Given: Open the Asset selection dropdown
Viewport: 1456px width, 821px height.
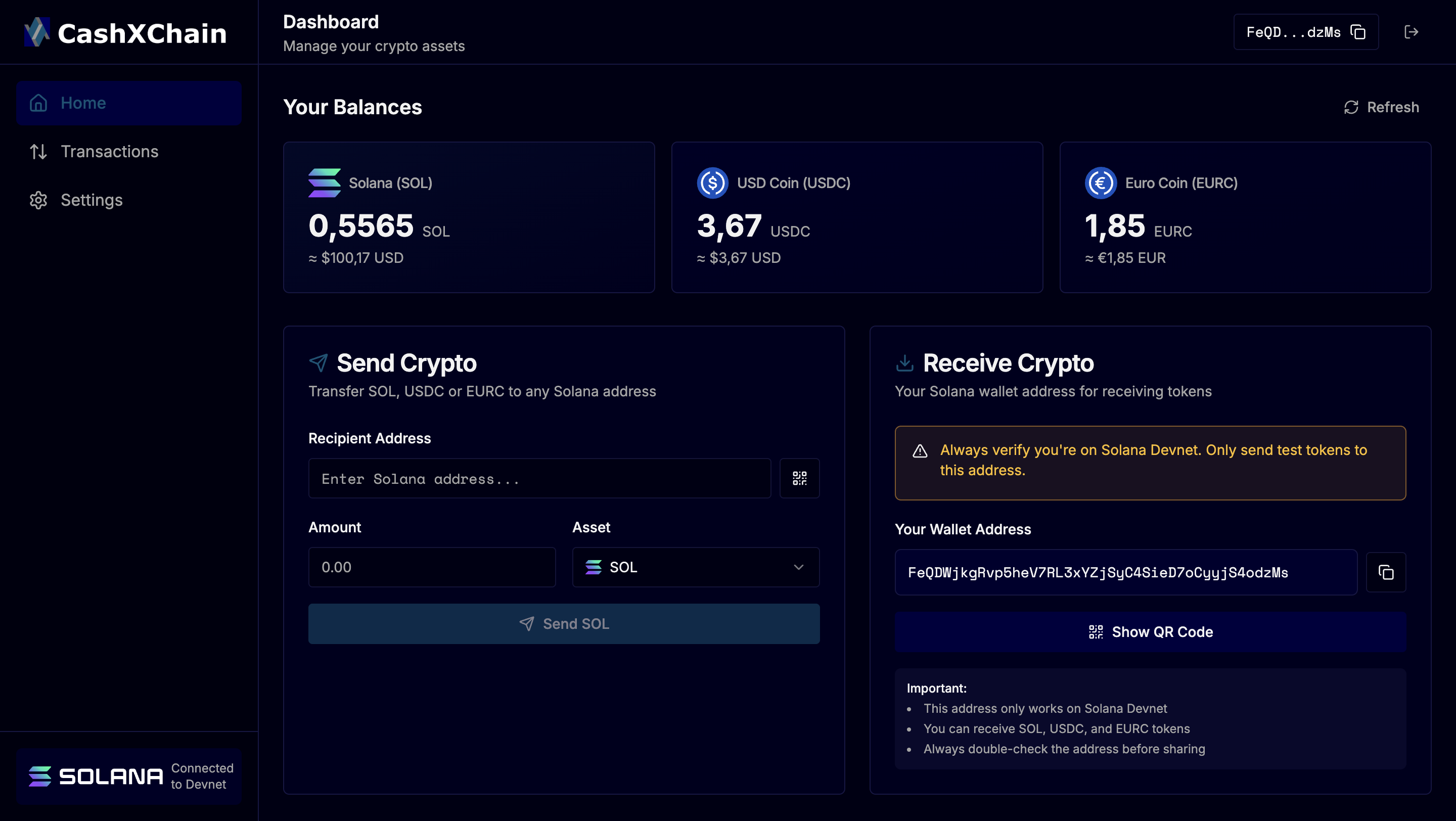Looking at the screenshot, I should point(695,567).
